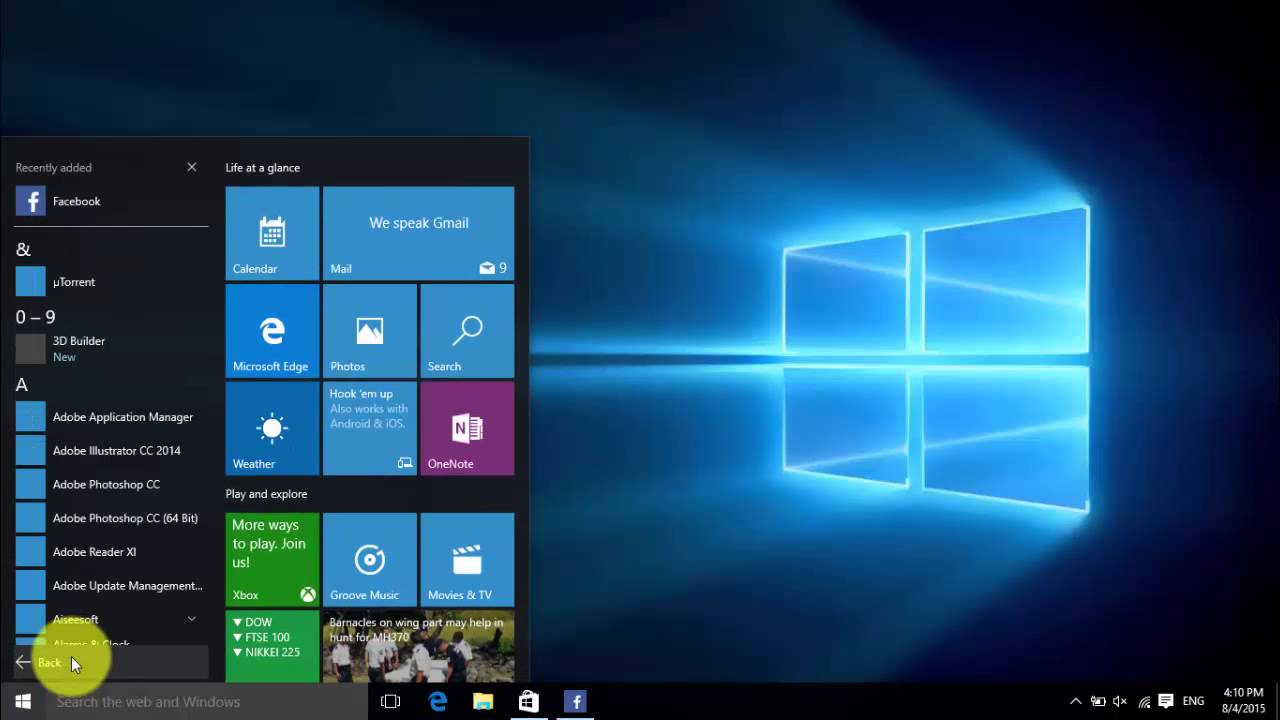Close the Recently added section
The image size is (1280, 720).
point(192,167)
